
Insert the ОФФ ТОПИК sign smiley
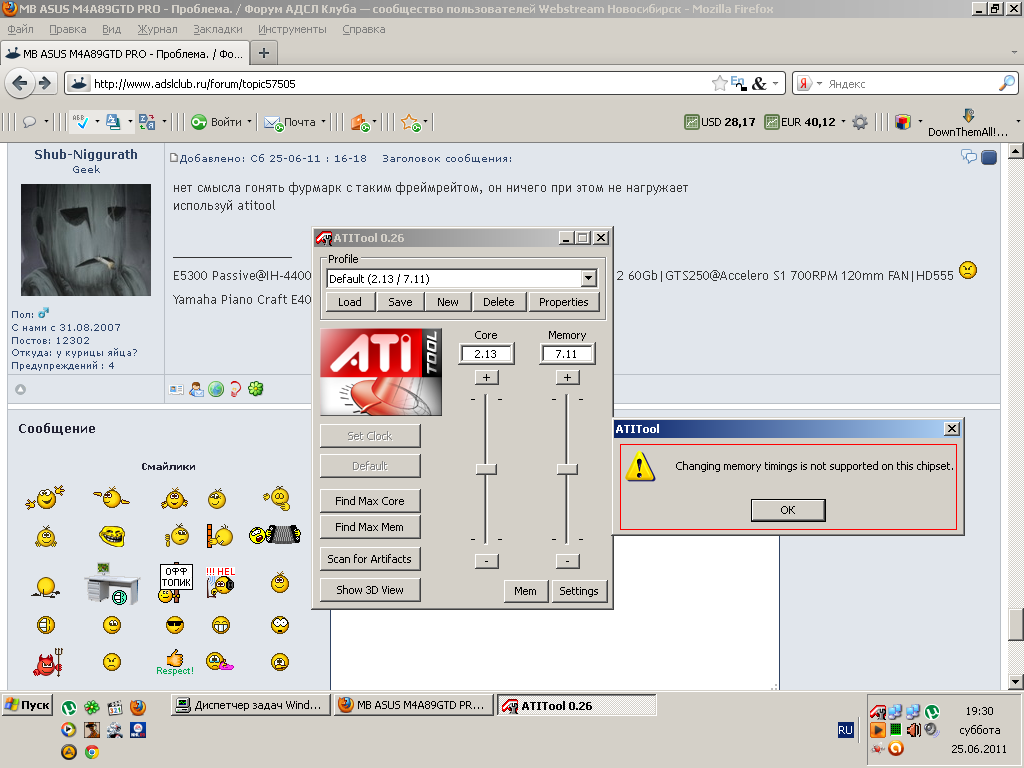[176, 583]
